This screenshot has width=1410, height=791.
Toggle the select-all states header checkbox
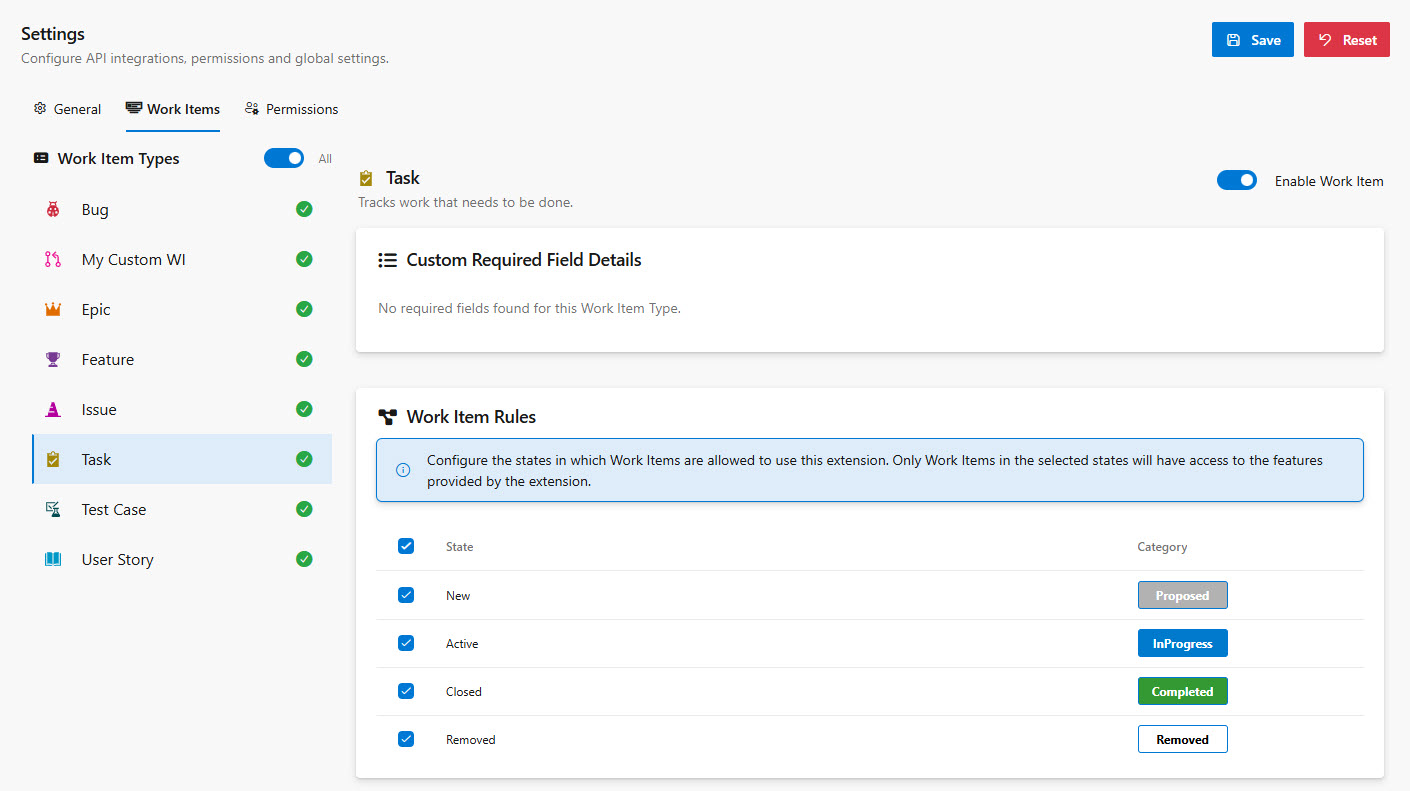point(406,546)
